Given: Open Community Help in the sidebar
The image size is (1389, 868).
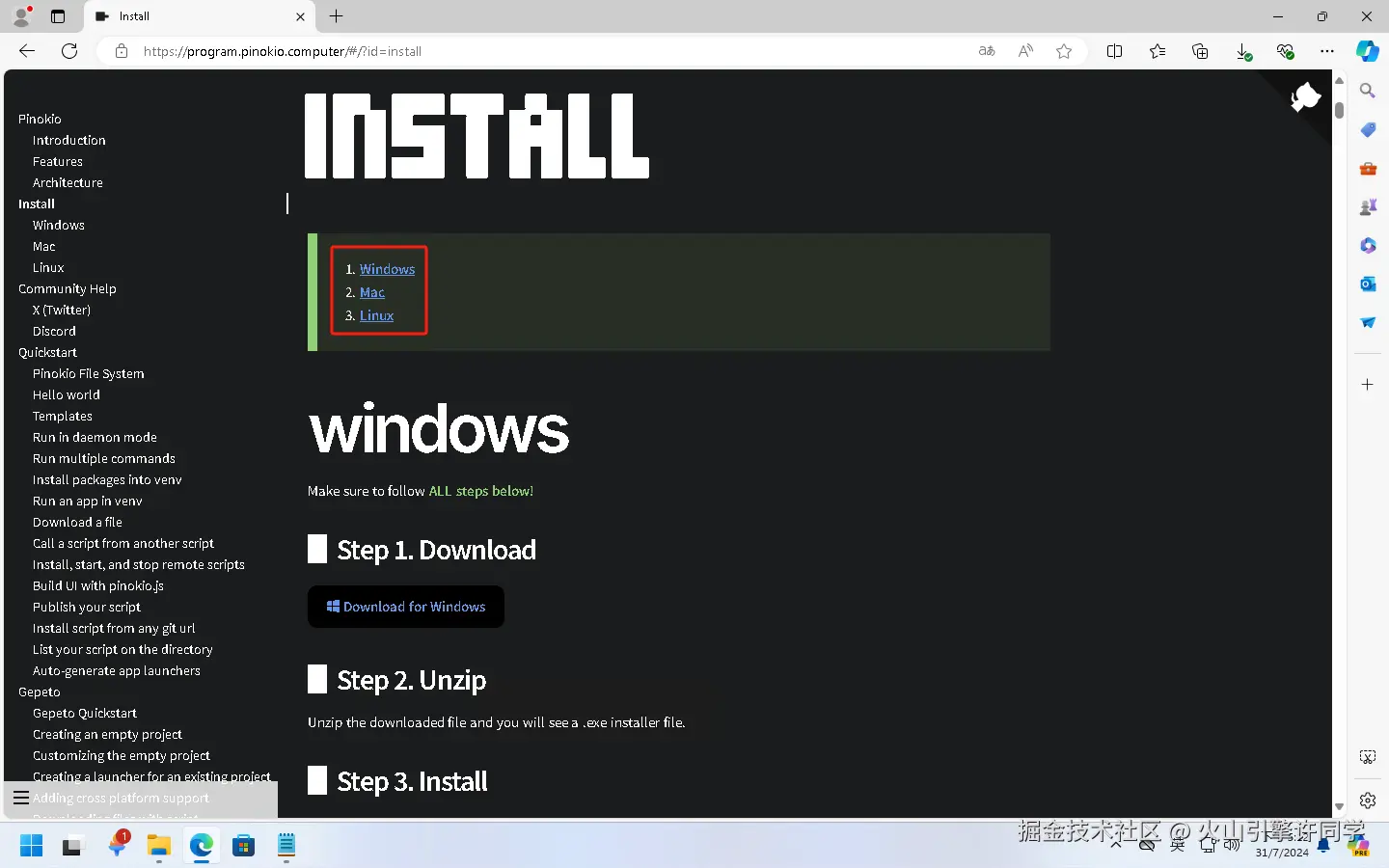Looking at the screenshot, I should pyautogui.click(x=68, y=288).
